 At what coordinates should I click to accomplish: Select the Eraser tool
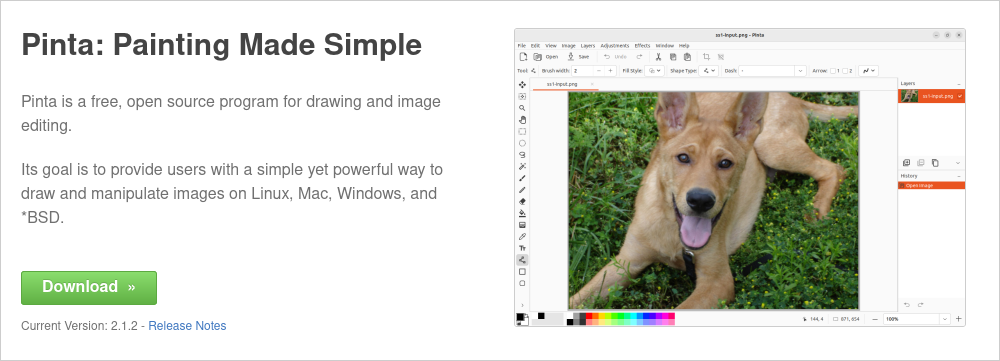522,202
